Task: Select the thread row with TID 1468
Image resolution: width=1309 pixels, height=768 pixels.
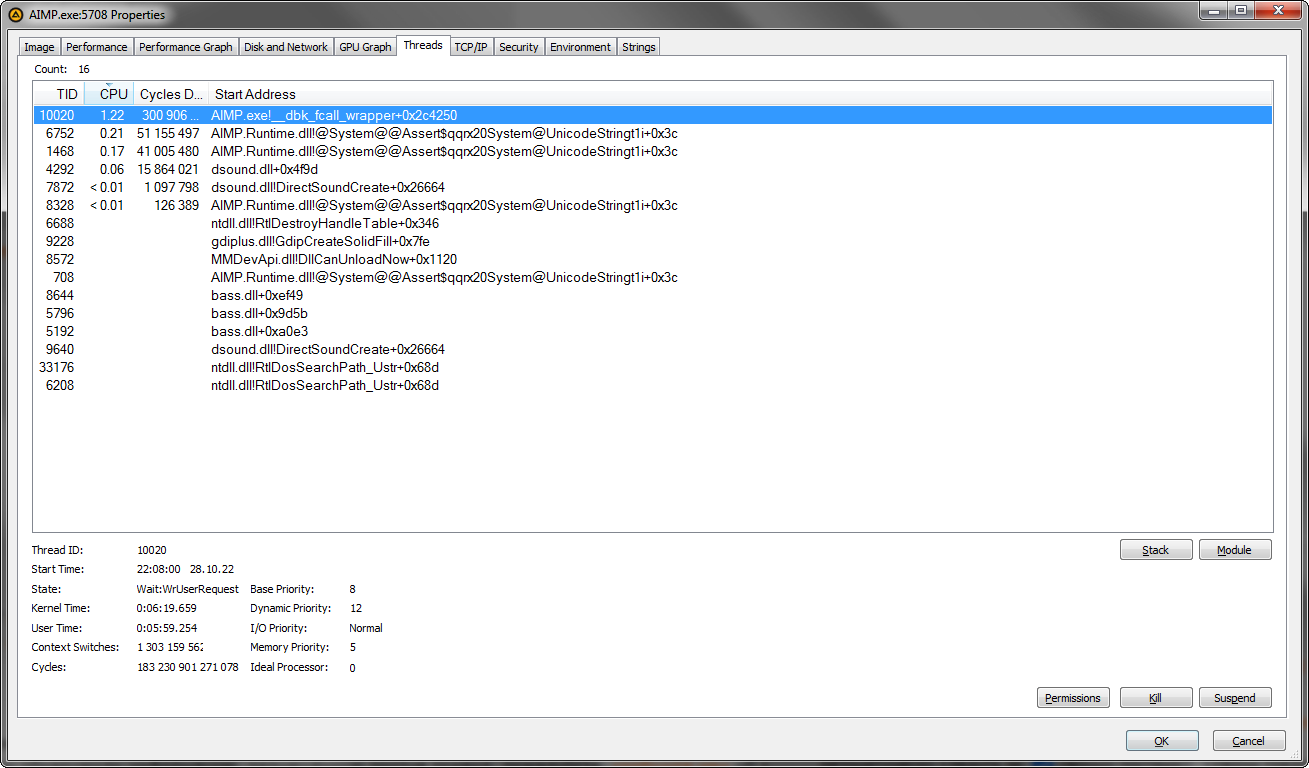Action: (652, 151)
